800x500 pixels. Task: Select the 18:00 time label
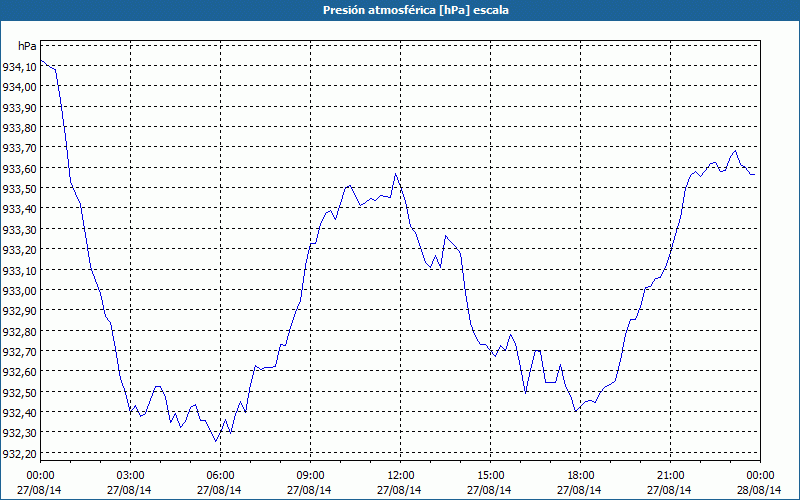tap(580, 476)
